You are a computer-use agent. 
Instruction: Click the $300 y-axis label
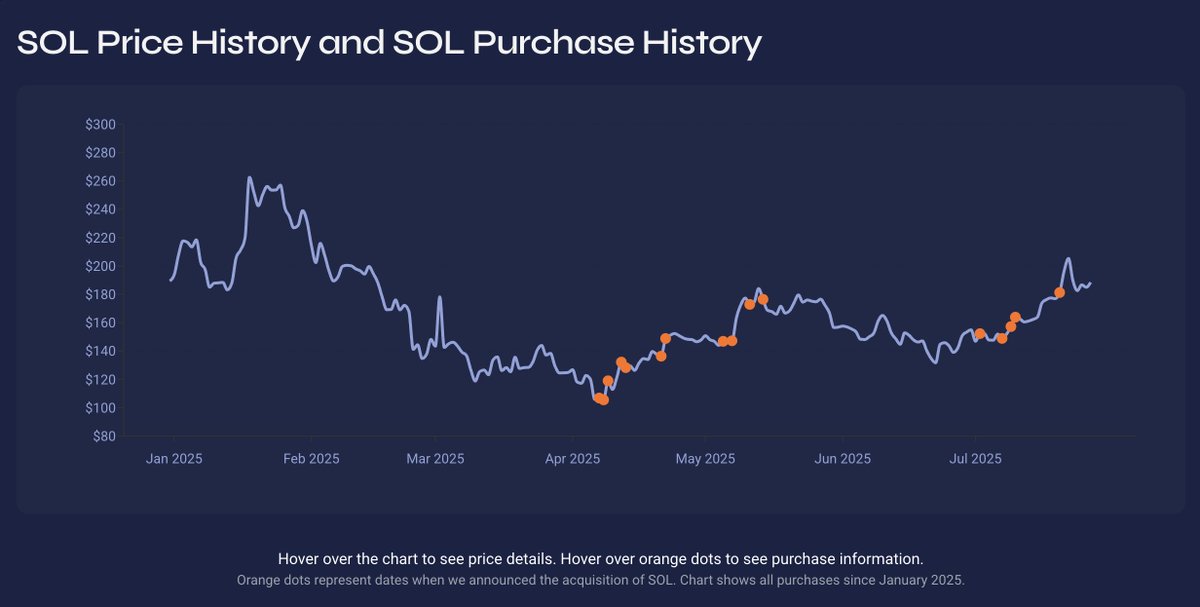101,125
